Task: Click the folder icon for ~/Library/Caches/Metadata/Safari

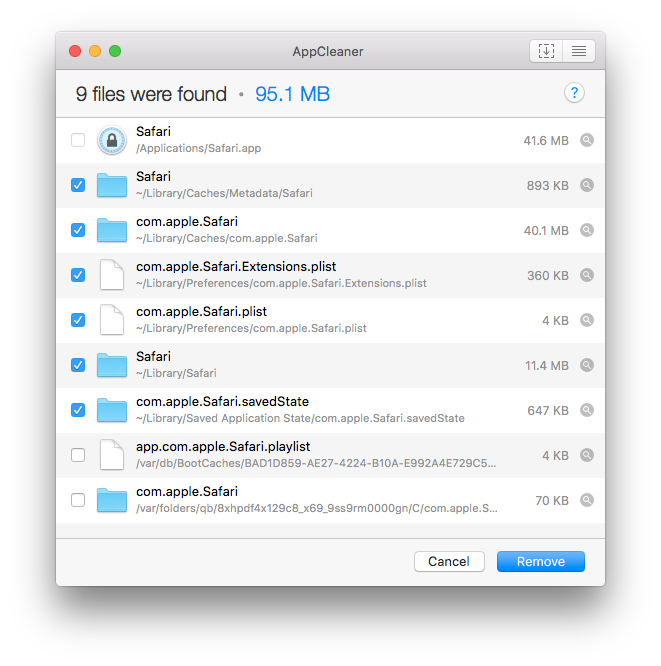Action: pyautogui.click(x=112, y=185)
